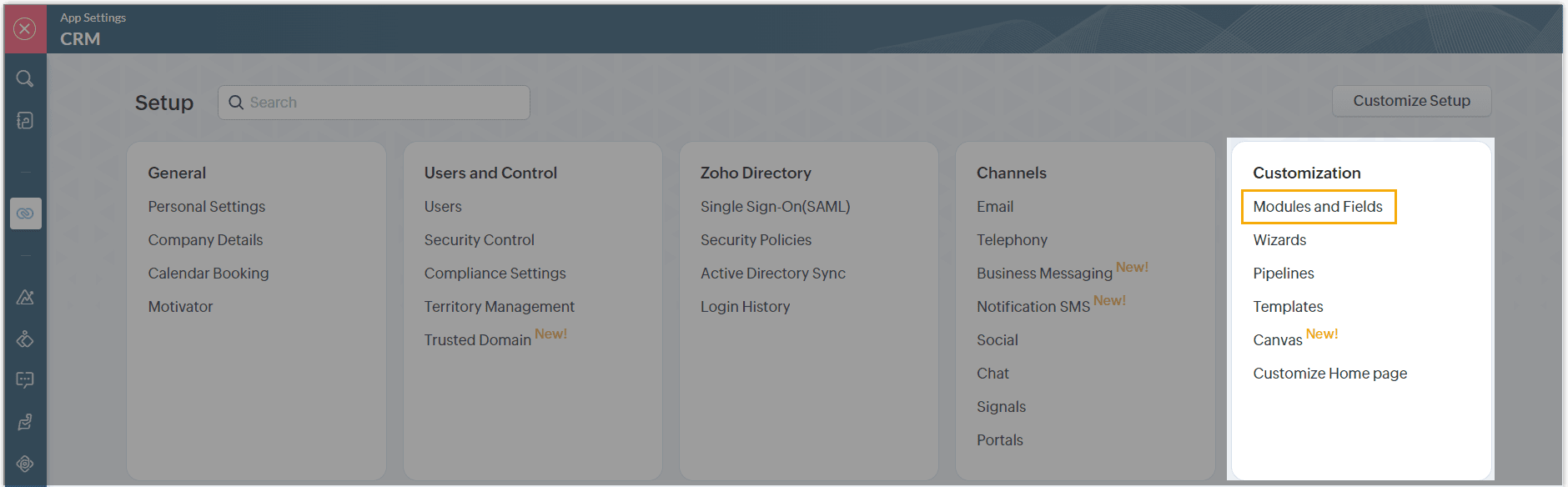Open Personal Settings under General
The width and height of the screenshot is (1568, 487).
pos(206,207)
